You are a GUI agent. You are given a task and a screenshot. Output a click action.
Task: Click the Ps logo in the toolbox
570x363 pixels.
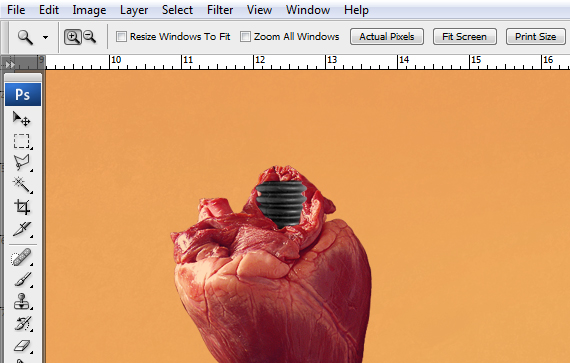(x=23, y=94)
